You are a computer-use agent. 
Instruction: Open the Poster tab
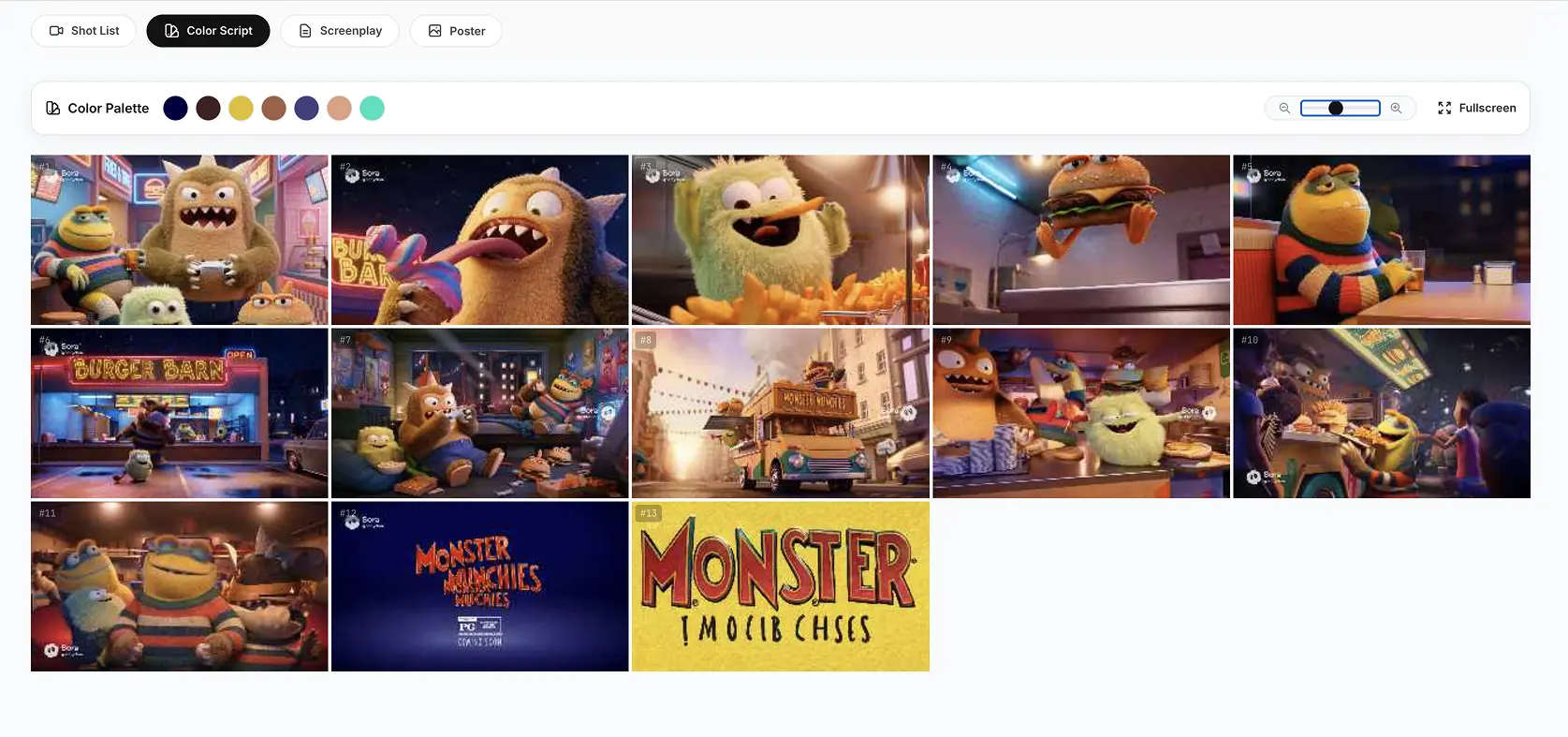pos(456,31)
